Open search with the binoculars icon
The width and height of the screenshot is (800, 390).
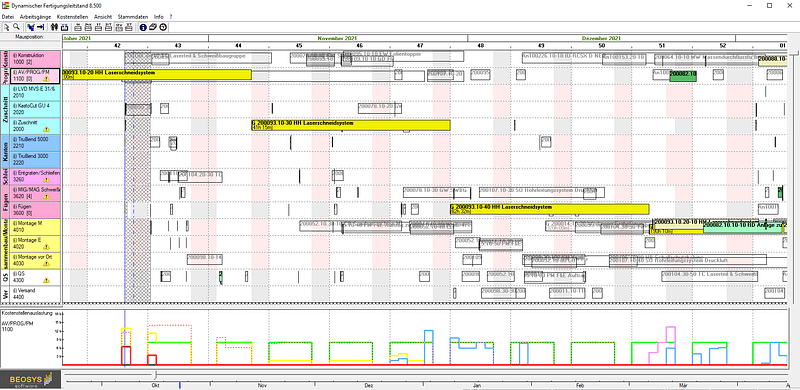(55, 27)
